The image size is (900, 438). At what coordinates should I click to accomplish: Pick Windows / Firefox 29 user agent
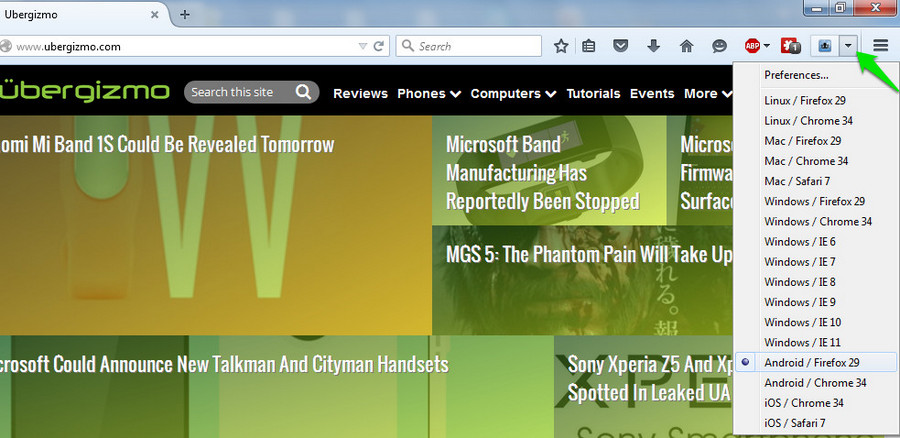[x=816, y=201]
